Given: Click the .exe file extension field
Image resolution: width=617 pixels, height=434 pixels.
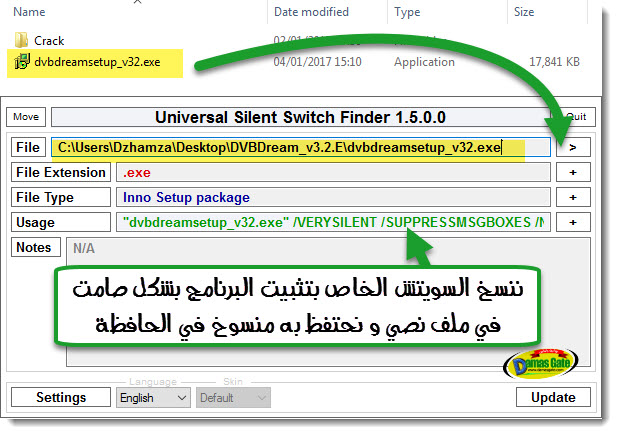Looking at the screenshot, I should point(333,172).
